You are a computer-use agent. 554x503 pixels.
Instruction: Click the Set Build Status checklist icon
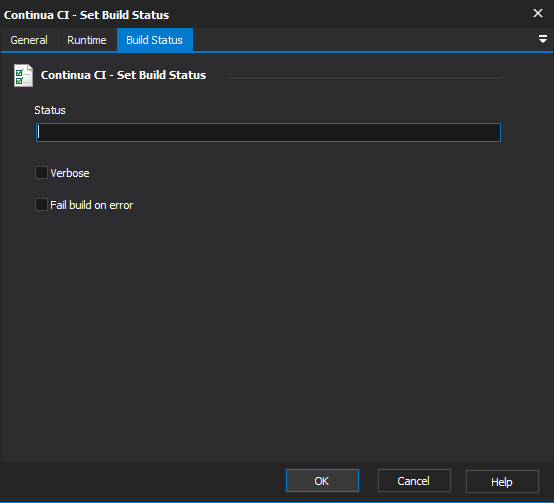[23, 75]
